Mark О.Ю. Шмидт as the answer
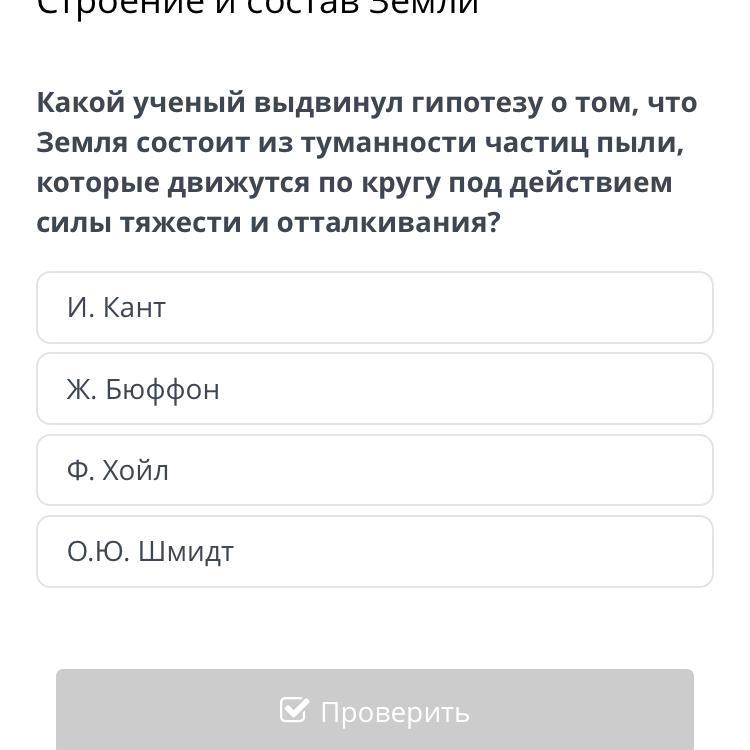This screenshot has width=750, height=750. click(x=375, y=551)
